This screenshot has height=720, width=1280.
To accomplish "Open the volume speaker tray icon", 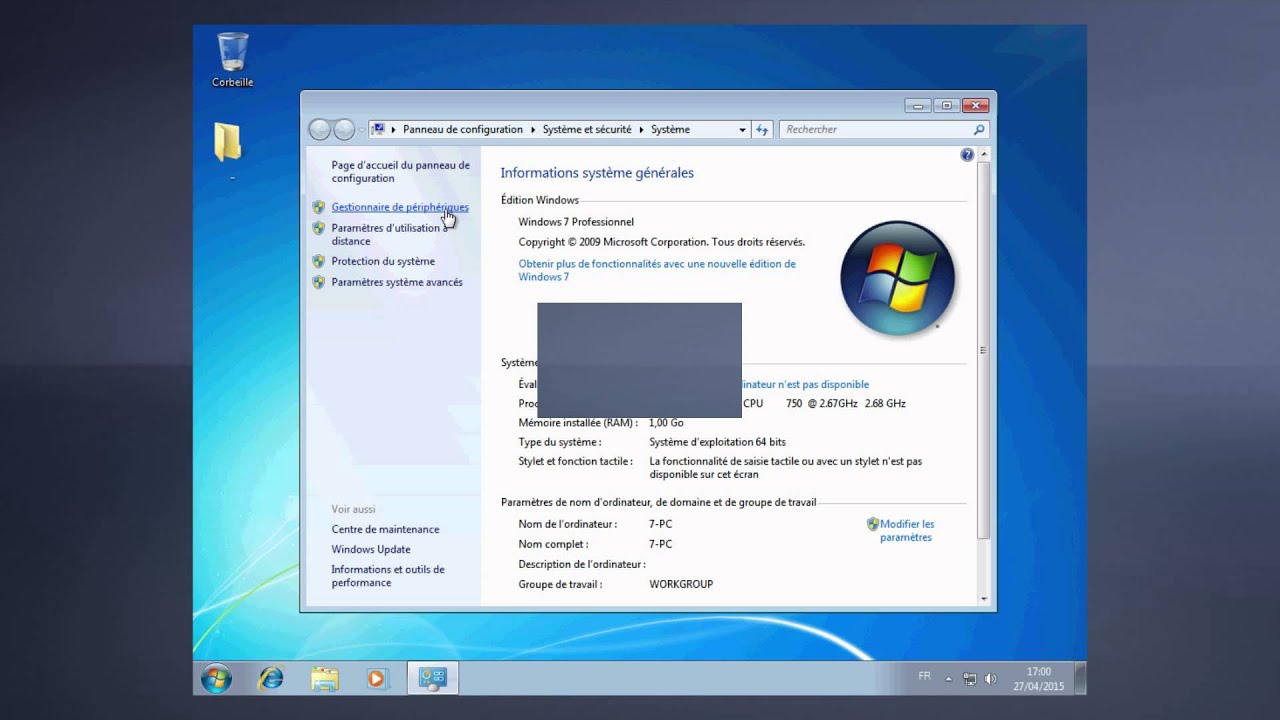I will coord(990,678).
